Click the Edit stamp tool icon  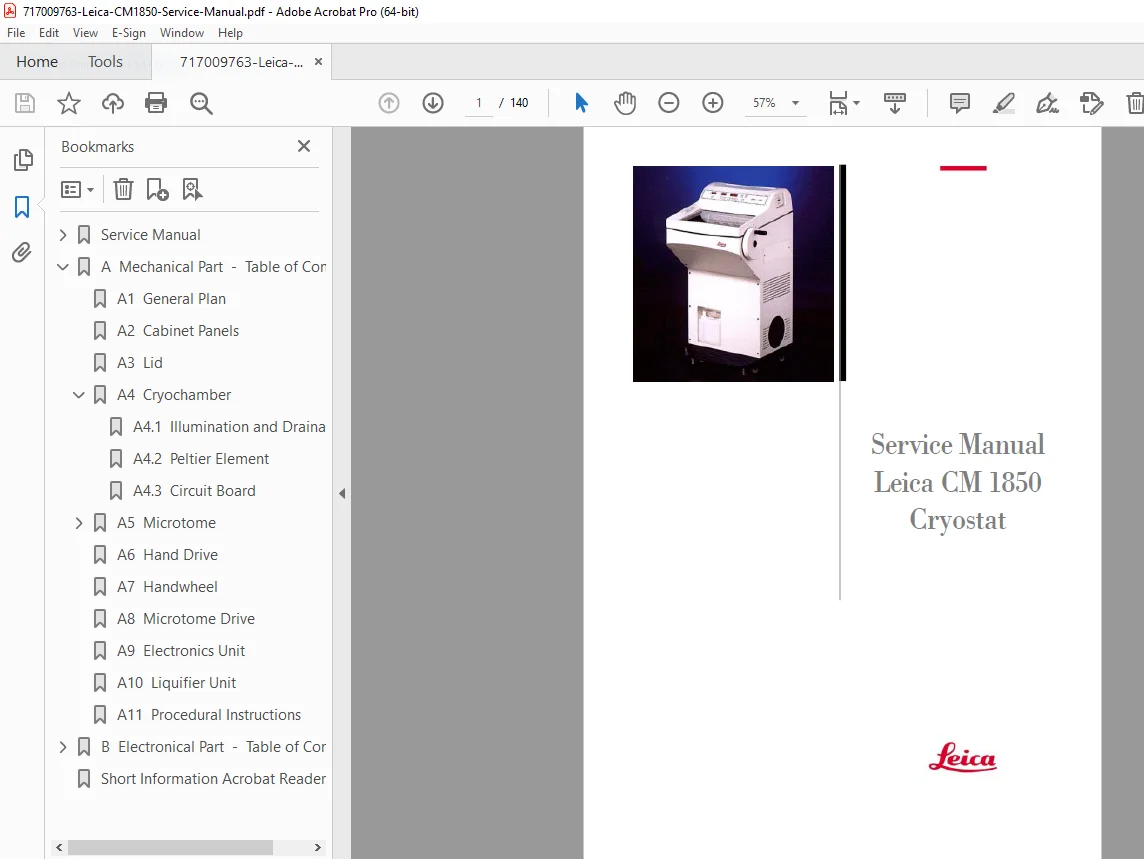[x=1091, y=103]
